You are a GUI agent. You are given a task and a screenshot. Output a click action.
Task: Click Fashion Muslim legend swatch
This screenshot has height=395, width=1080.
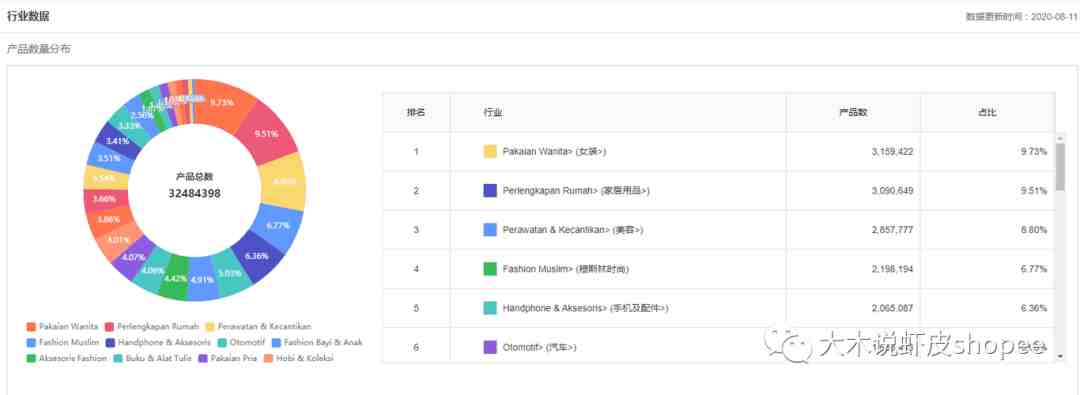tap(30, 343)
